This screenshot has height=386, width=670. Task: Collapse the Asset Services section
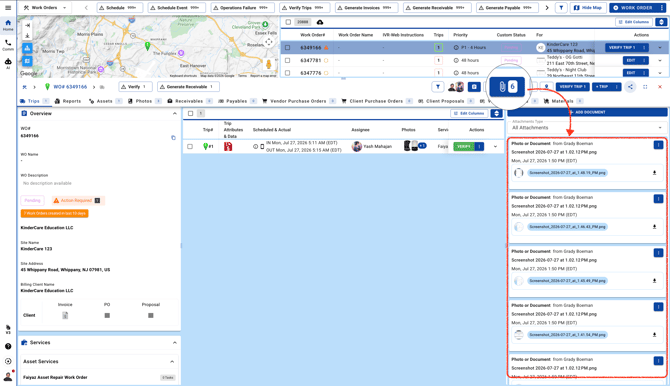pos(172,362)
